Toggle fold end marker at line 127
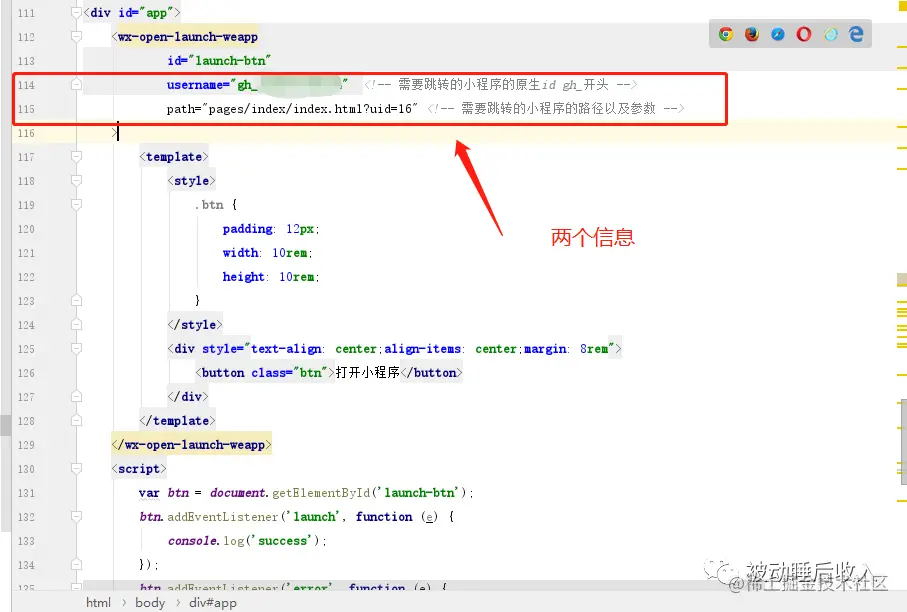Image resolution: width=907 pixels, height=612 pixels. click(x=76, y=396)
